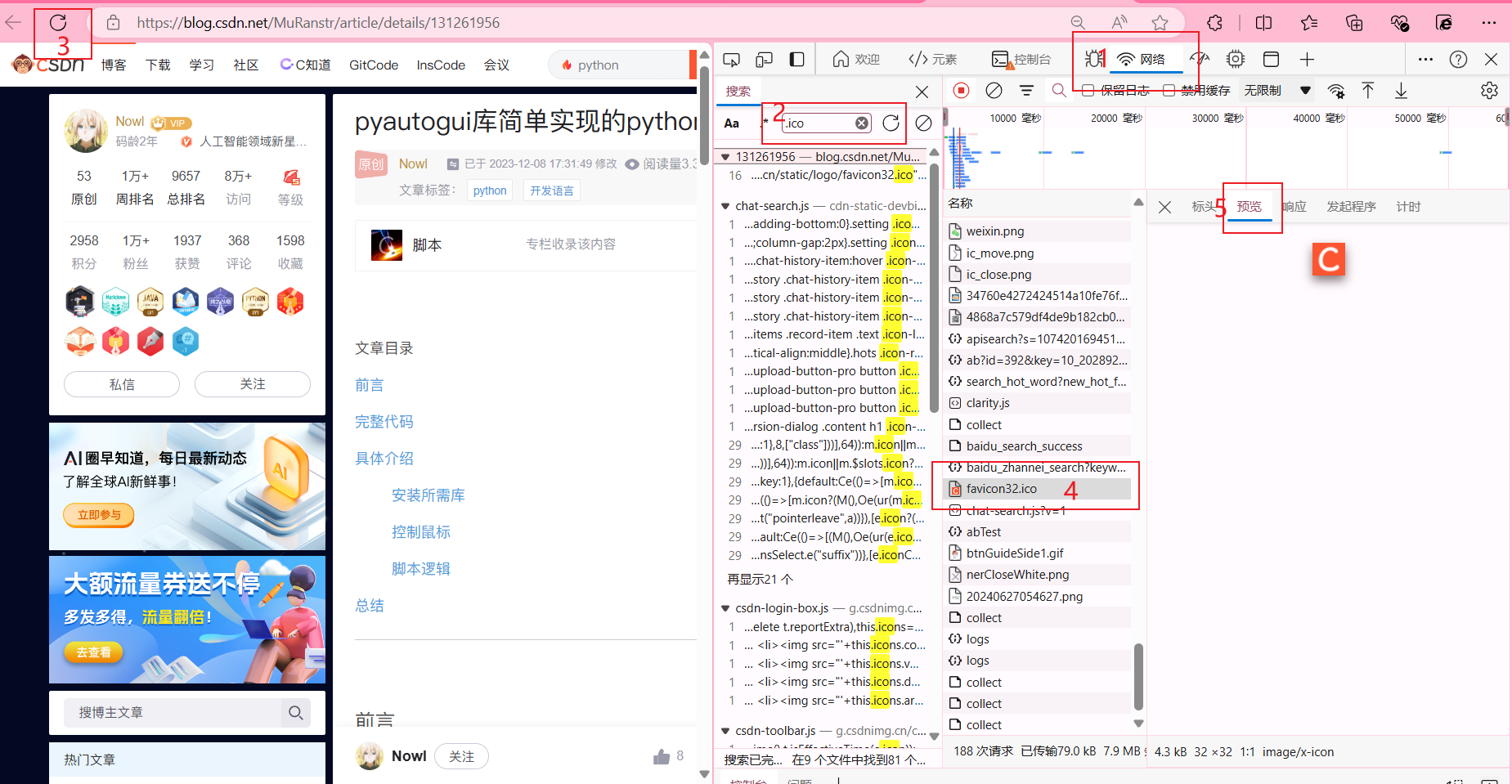Collapse the csdn-login-box.js result group
The height and width of the screenshot is (784, 1512).
click(725, 608)
